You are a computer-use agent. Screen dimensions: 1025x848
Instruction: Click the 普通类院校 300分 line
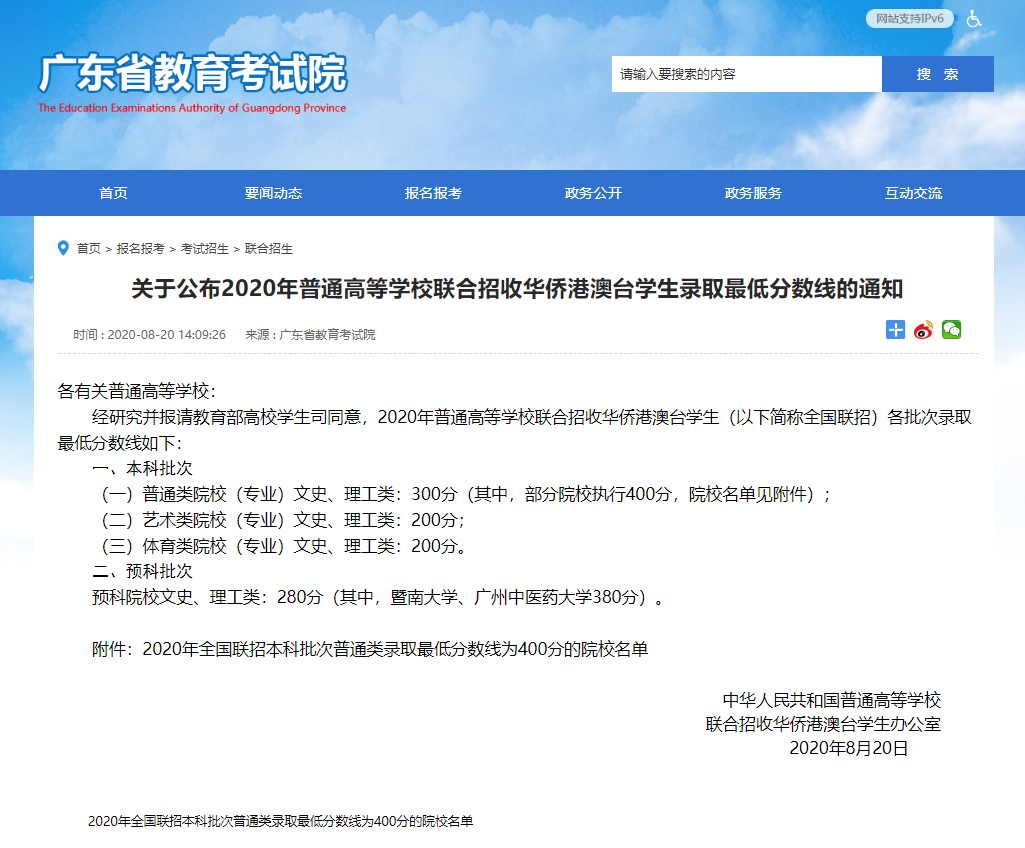tap(464, 494)
